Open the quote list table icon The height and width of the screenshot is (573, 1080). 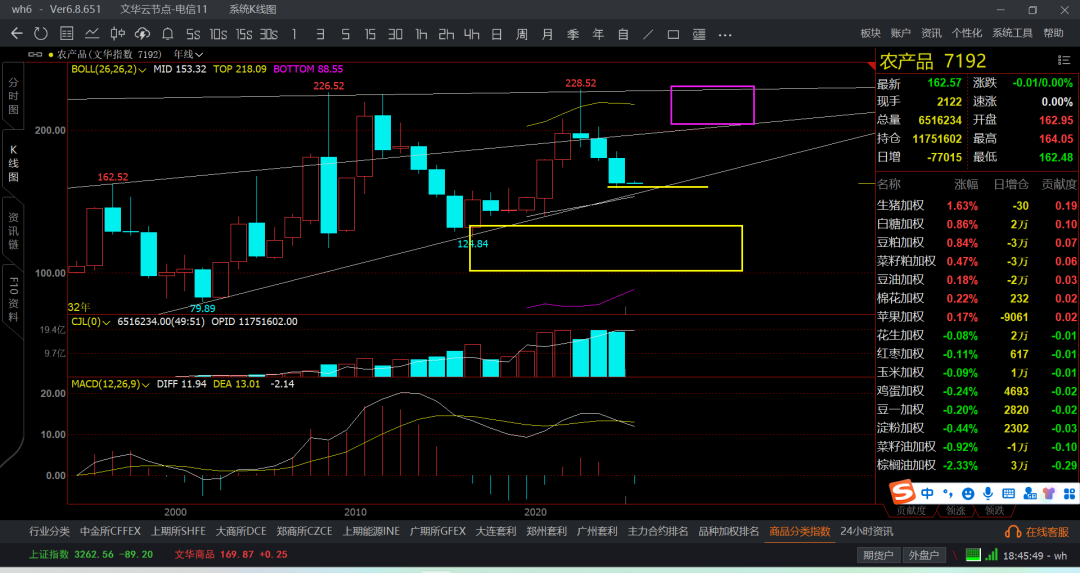pyautogui.click(x=67, y=34)
